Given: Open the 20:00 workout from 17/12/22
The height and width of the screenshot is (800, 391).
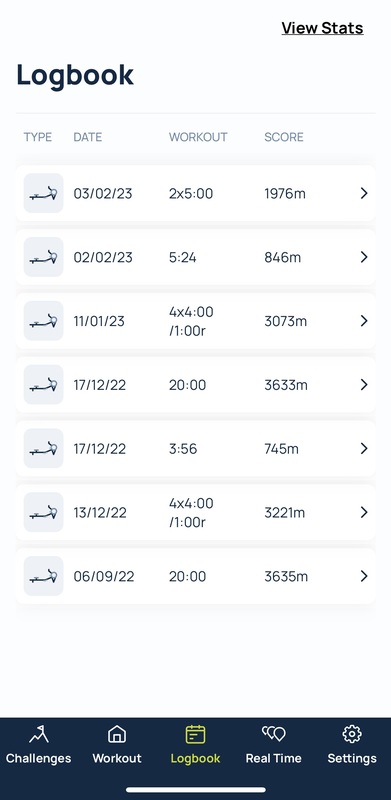Looking at the screenshot, I should [196, 385].
